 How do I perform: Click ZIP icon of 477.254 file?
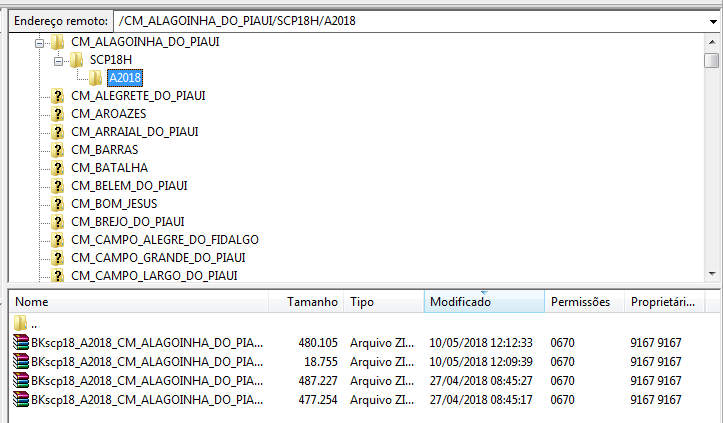21,399
